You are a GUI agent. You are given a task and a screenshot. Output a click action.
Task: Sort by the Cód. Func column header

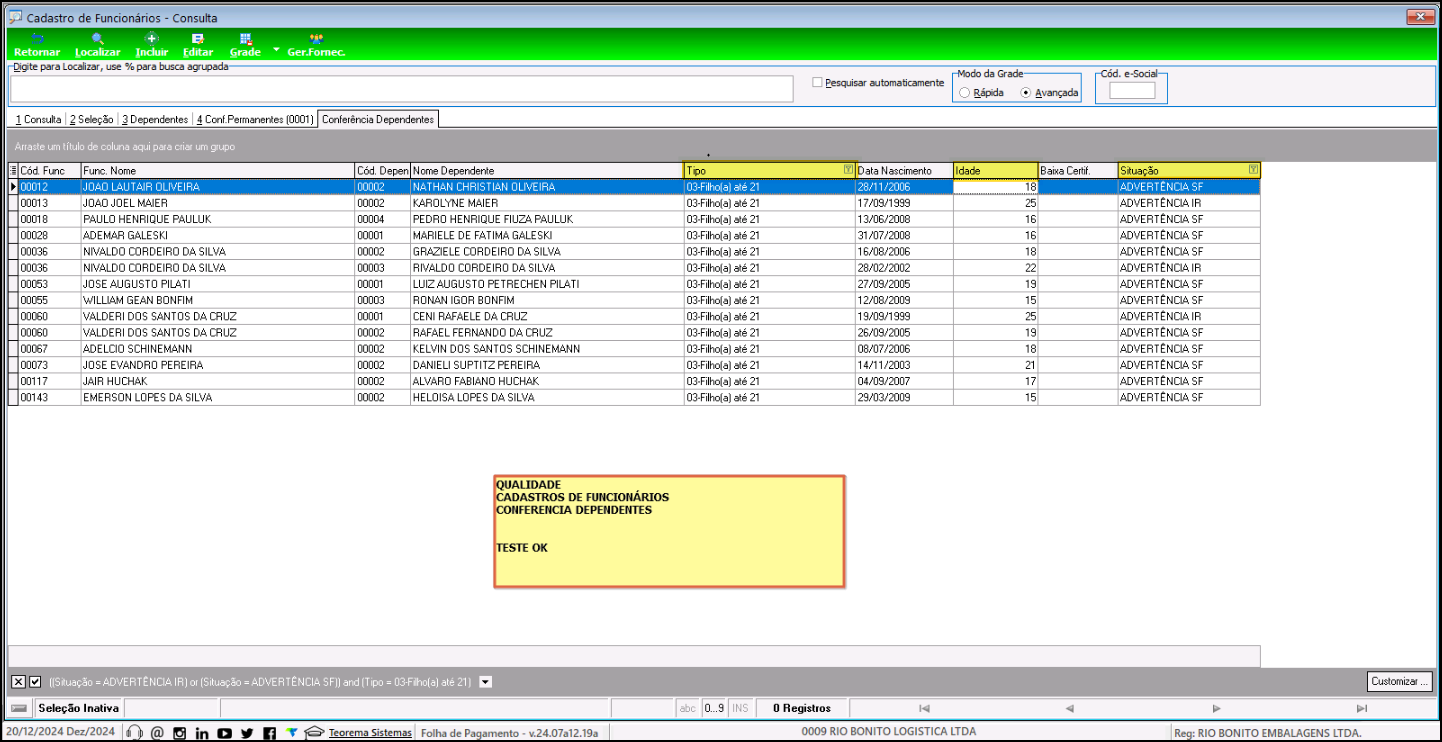pyautogui.click(x=49, y=171)
